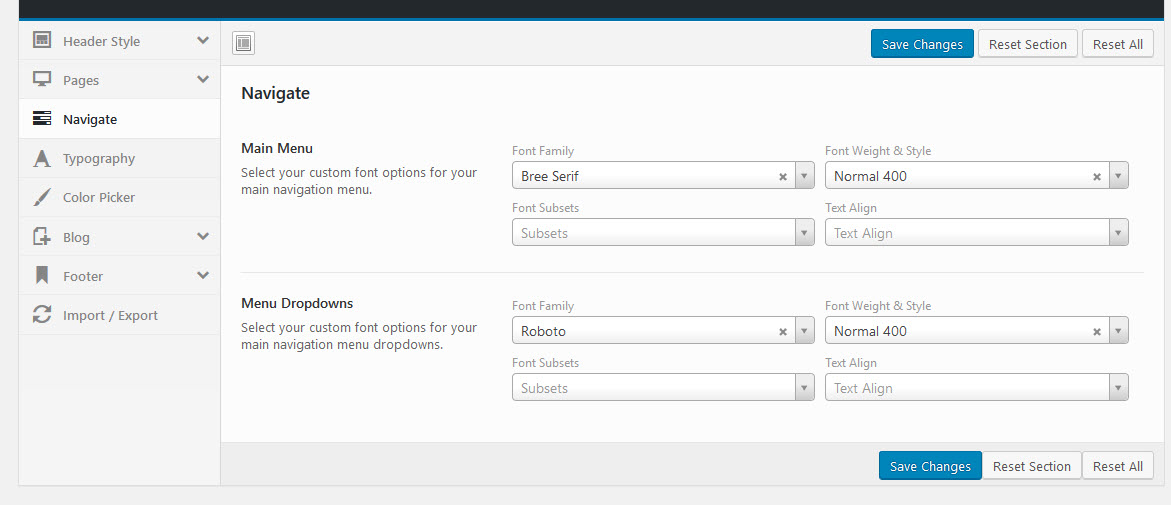1171x505 pixels.
Task: Expand the Blog section chevron
Action: 202,236
